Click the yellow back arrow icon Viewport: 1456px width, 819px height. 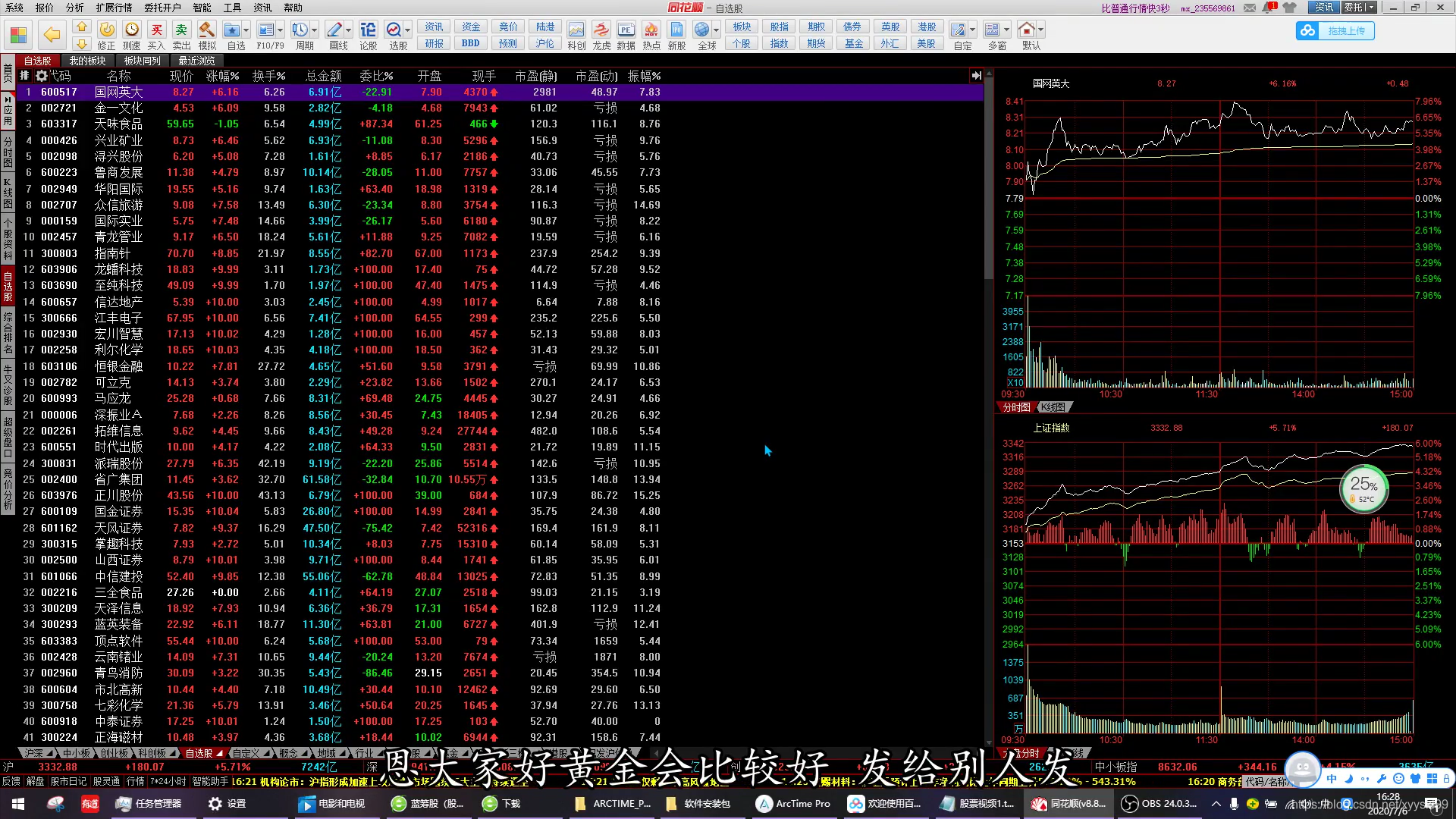52,34
